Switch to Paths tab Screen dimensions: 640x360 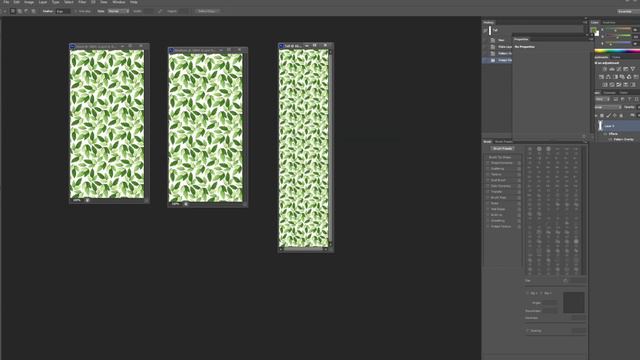pos(624,93)
